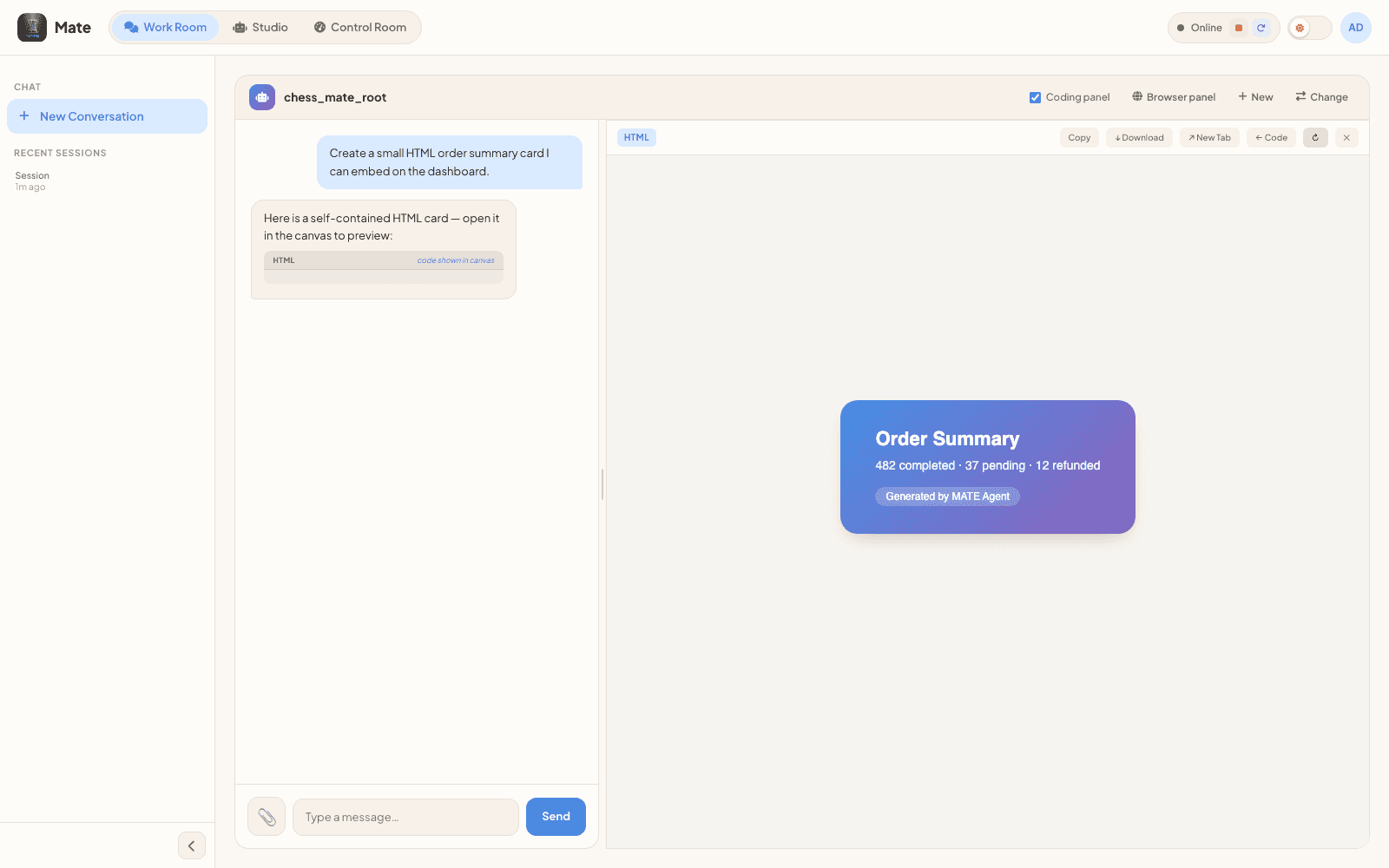
Task: Switch back to Code view
Action: 1271,137
